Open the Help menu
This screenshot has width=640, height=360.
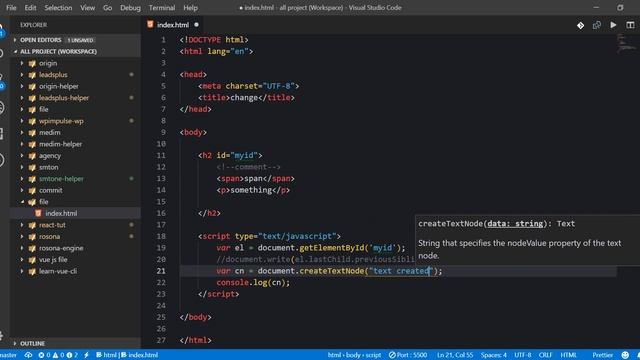[x=190, y=8]
